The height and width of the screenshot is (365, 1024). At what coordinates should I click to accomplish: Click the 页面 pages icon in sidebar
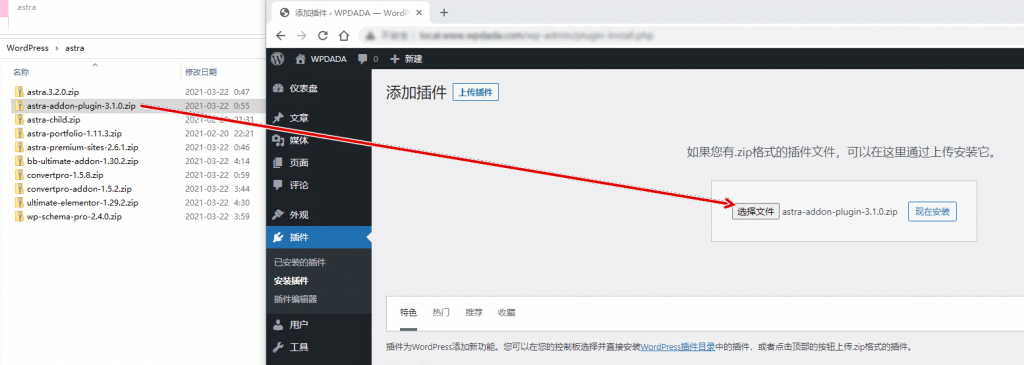[x=278, y=163]
